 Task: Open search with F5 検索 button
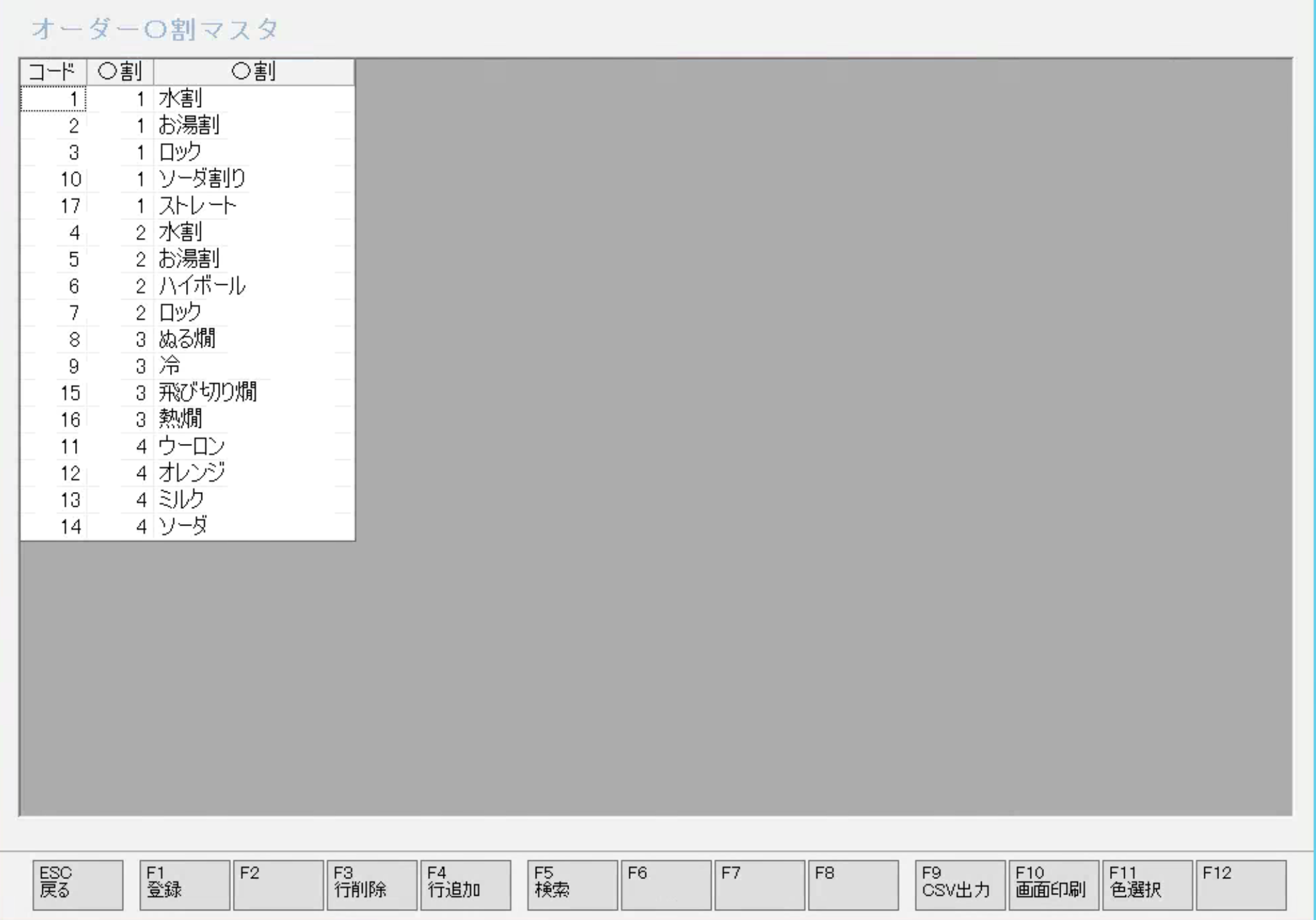572,884
